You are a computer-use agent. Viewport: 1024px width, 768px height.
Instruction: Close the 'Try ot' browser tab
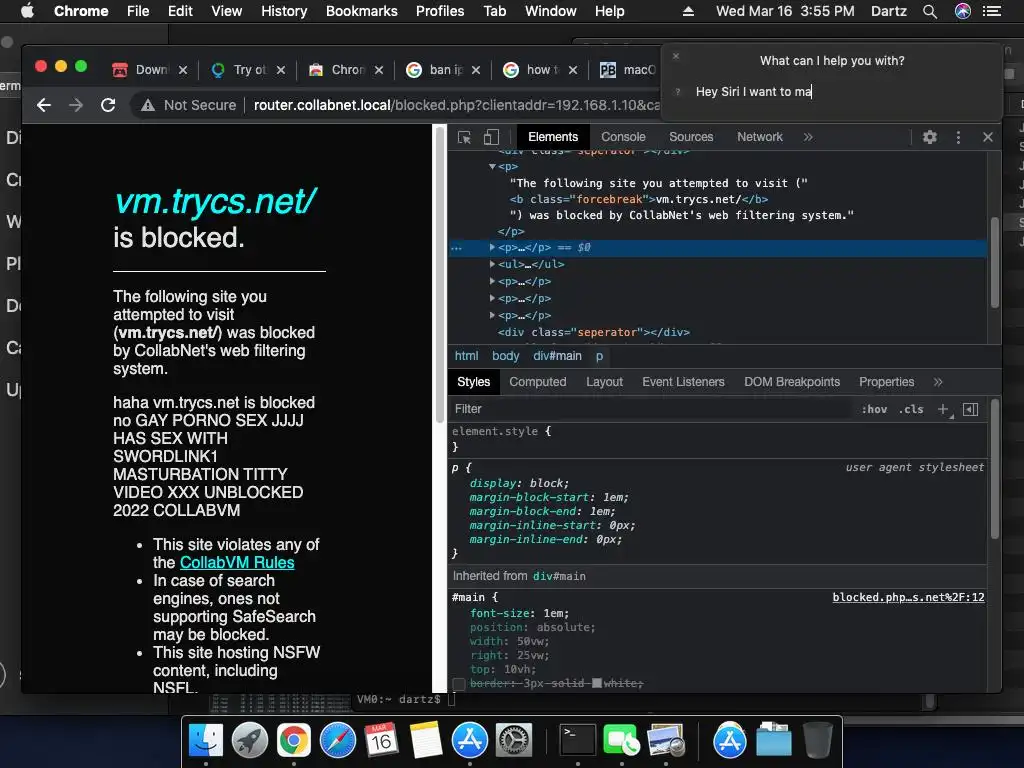pyautogui.click(x=281, y=70)
